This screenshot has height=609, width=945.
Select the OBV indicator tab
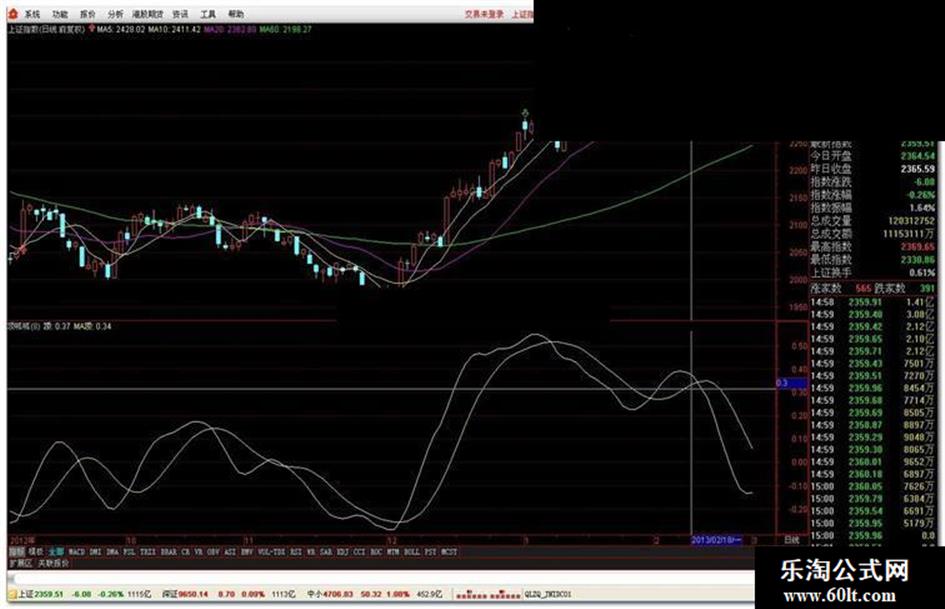point(213,552)
